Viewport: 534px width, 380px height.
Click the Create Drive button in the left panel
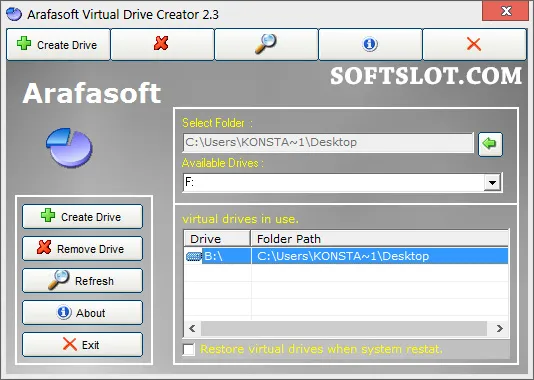[x=82, y=217]
